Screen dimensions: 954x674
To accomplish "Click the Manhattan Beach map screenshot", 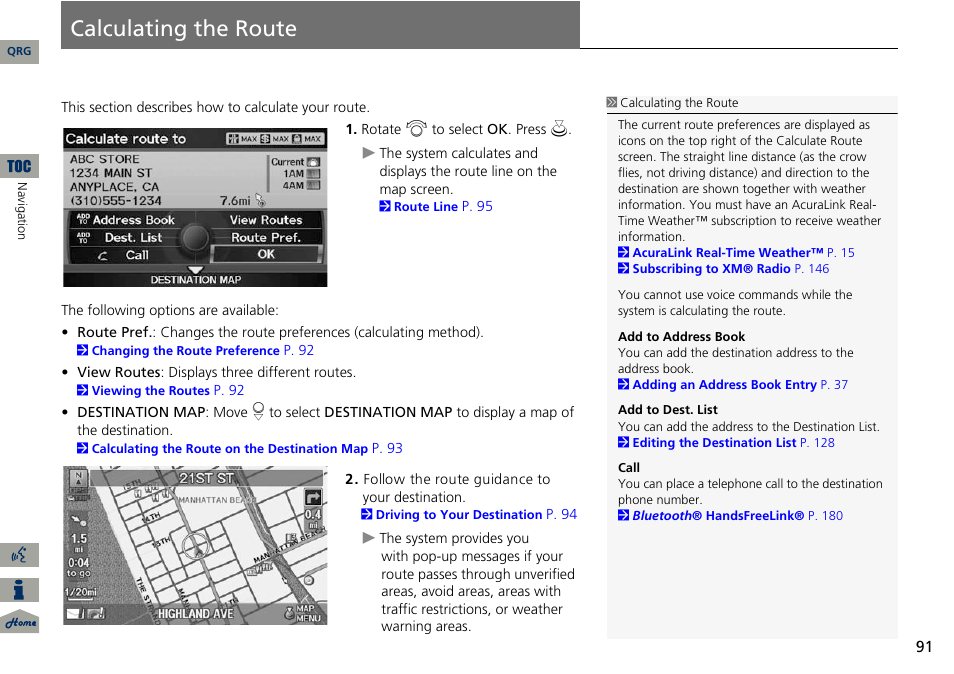I will (x=195, y=546).
